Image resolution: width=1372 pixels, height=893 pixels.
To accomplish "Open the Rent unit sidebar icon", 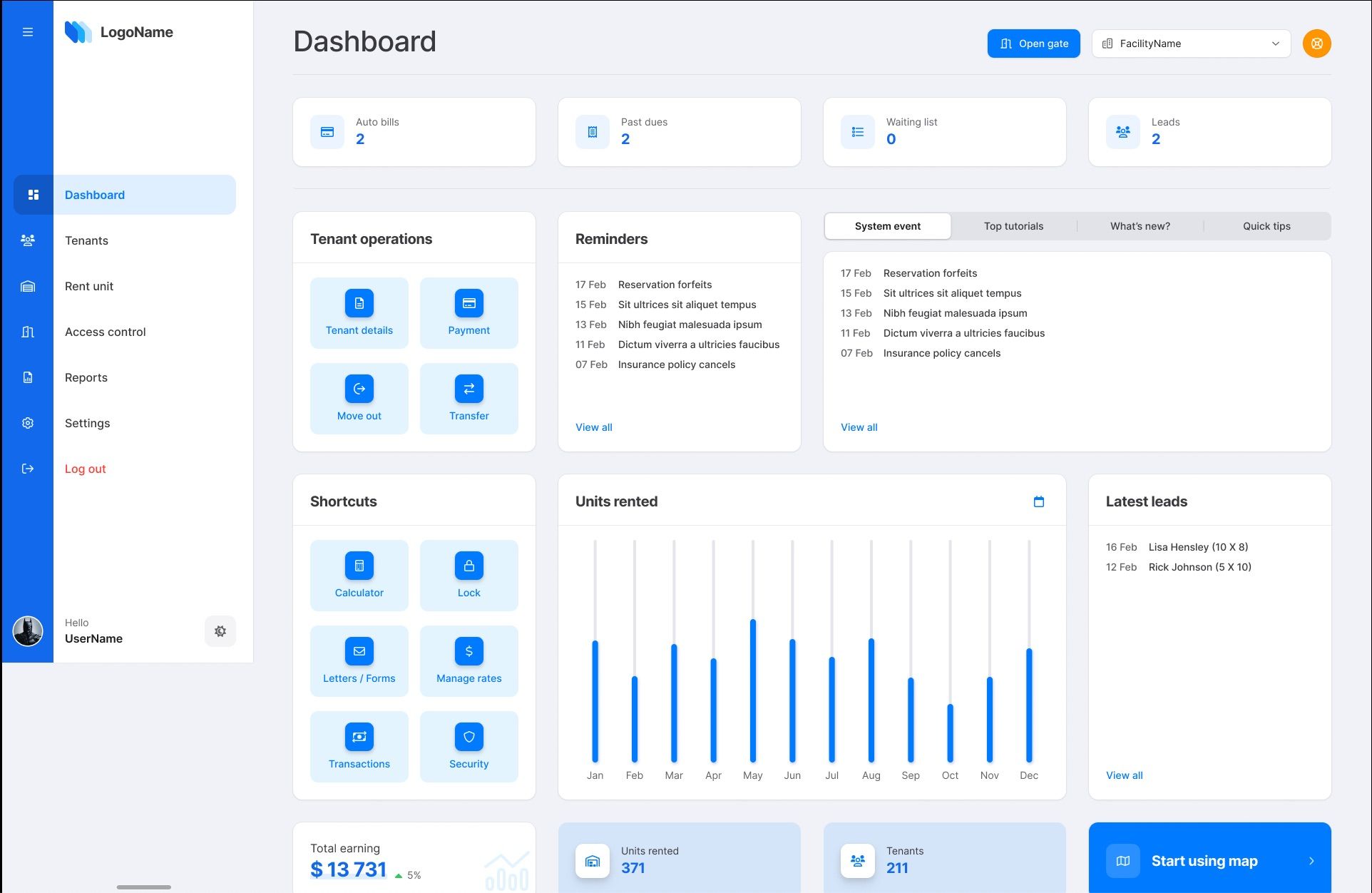I will click(x=28, y=286).
